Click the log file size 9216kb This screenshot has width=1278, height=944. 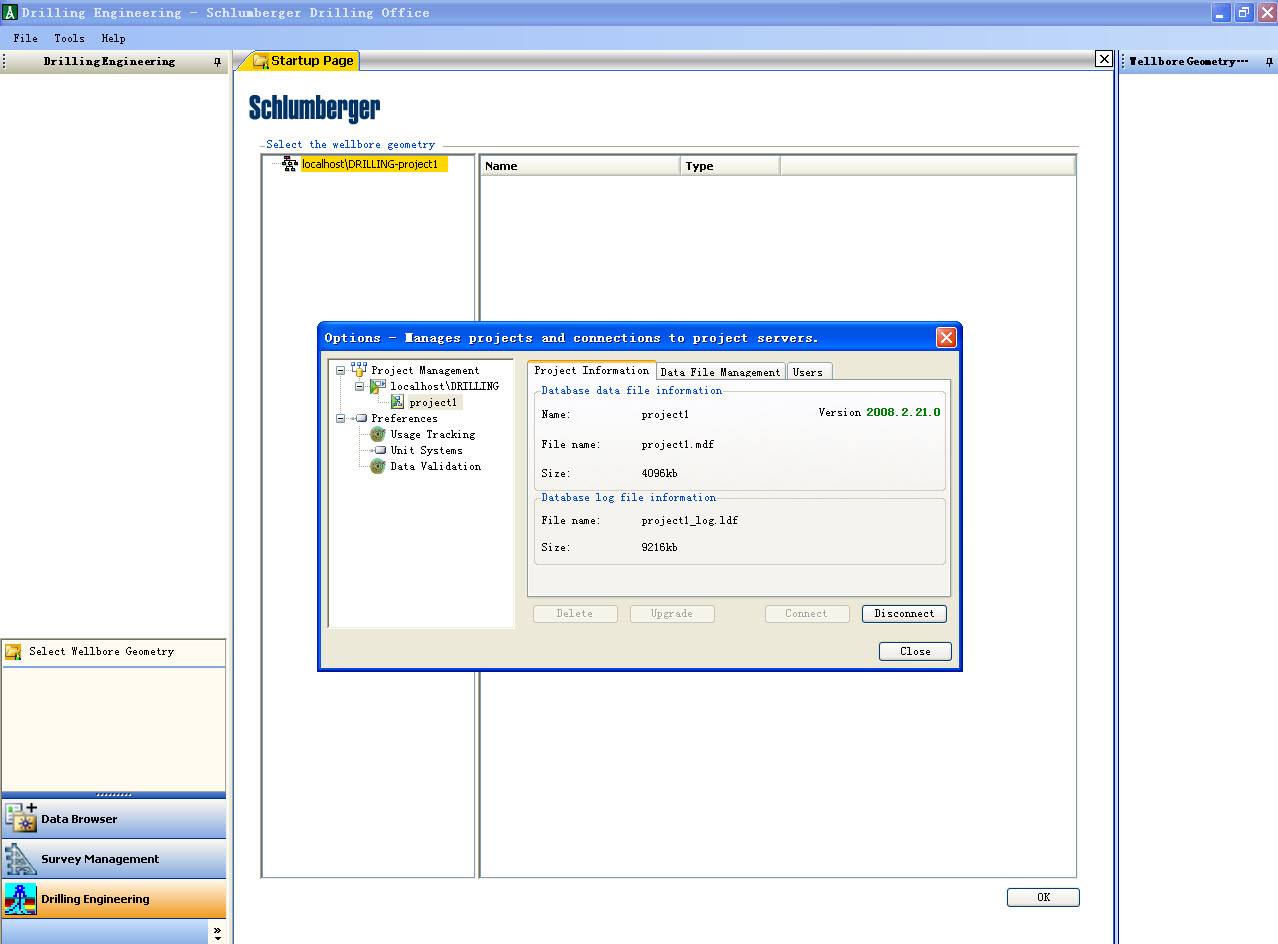[x=660, y=547]
